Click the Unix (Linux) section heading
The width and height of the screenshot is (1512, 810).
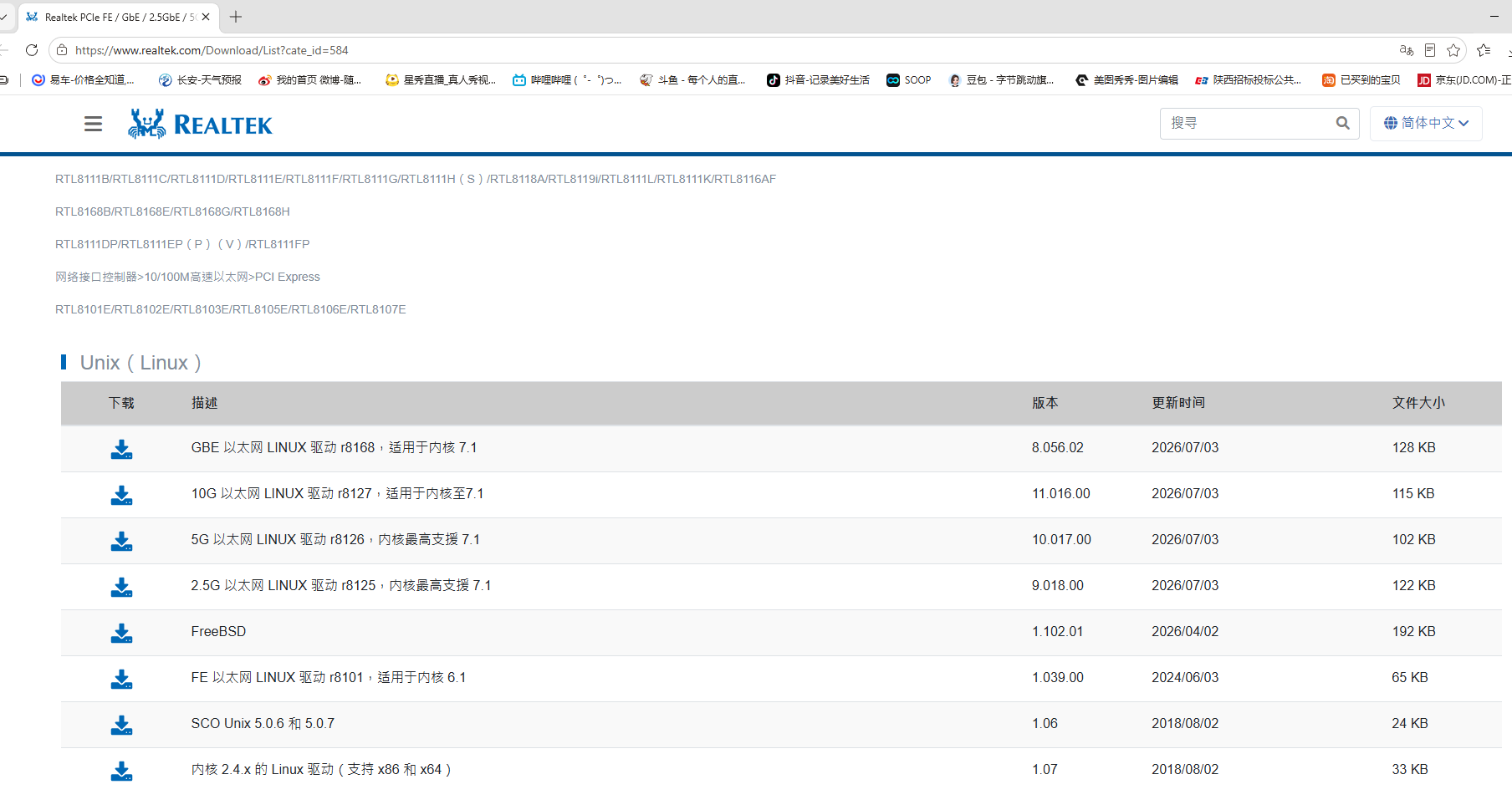140,363
